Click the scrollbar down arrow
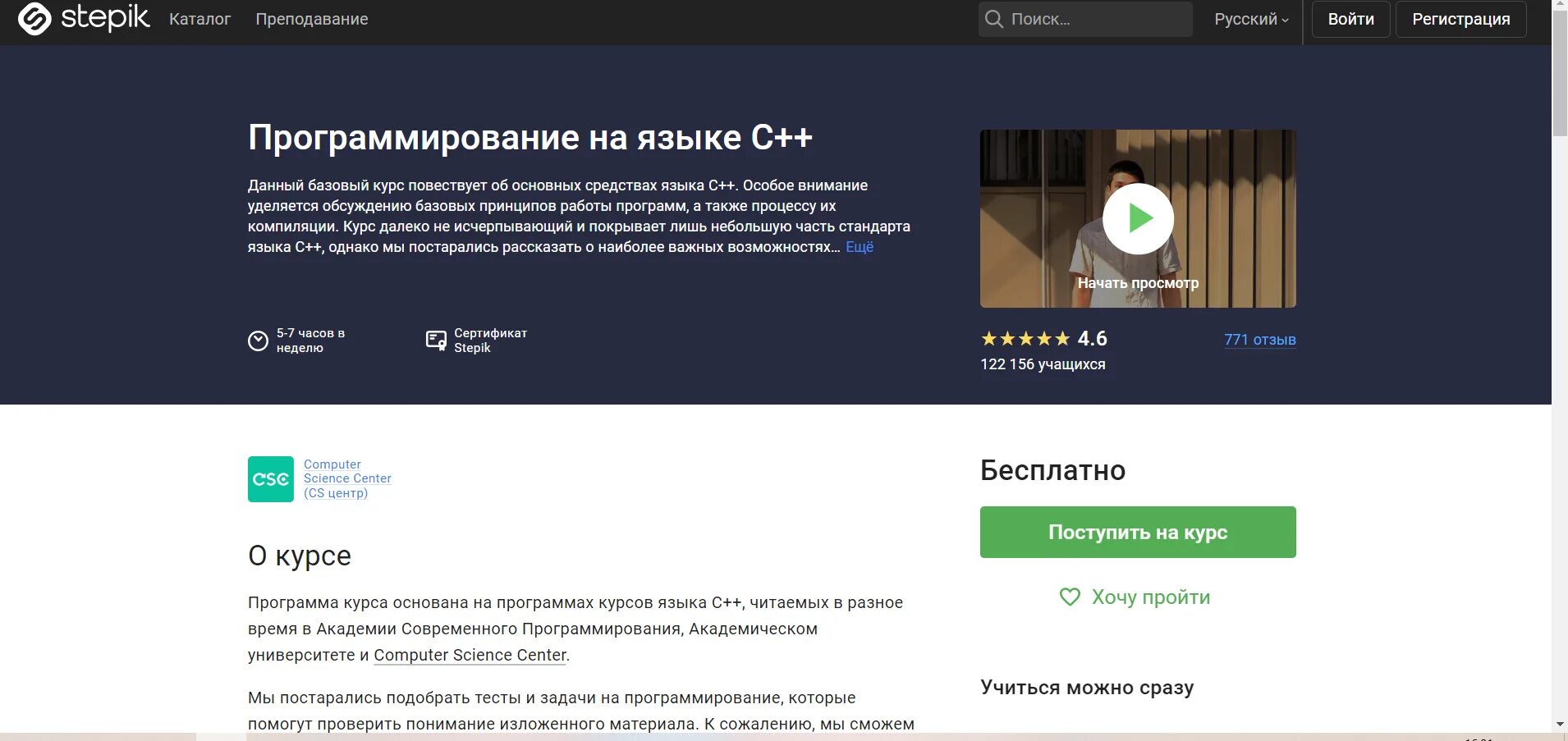1568x741 pixels. (x=1560, y=725)
